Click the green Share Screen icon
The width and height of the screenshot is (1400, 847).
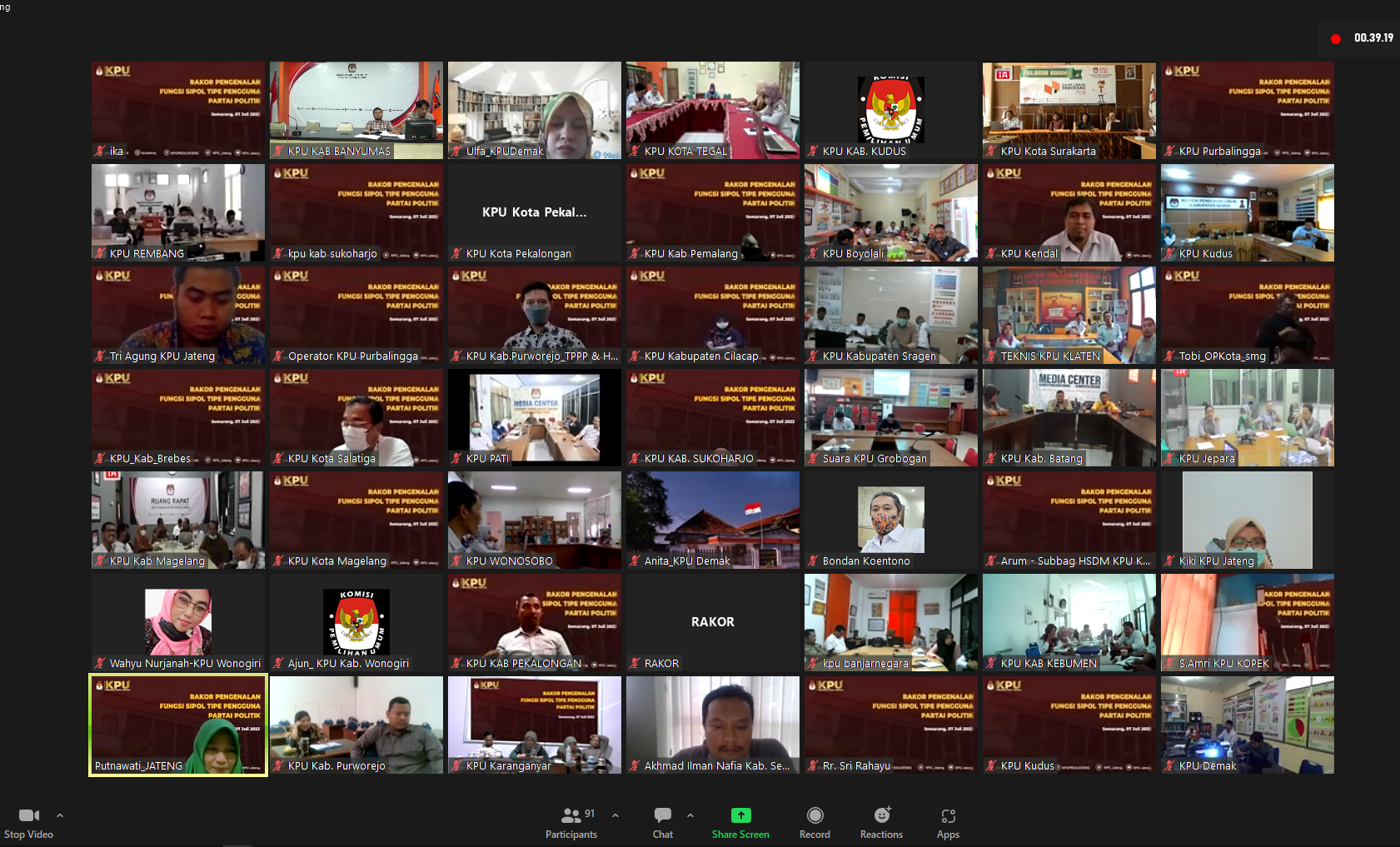point(740,815)
